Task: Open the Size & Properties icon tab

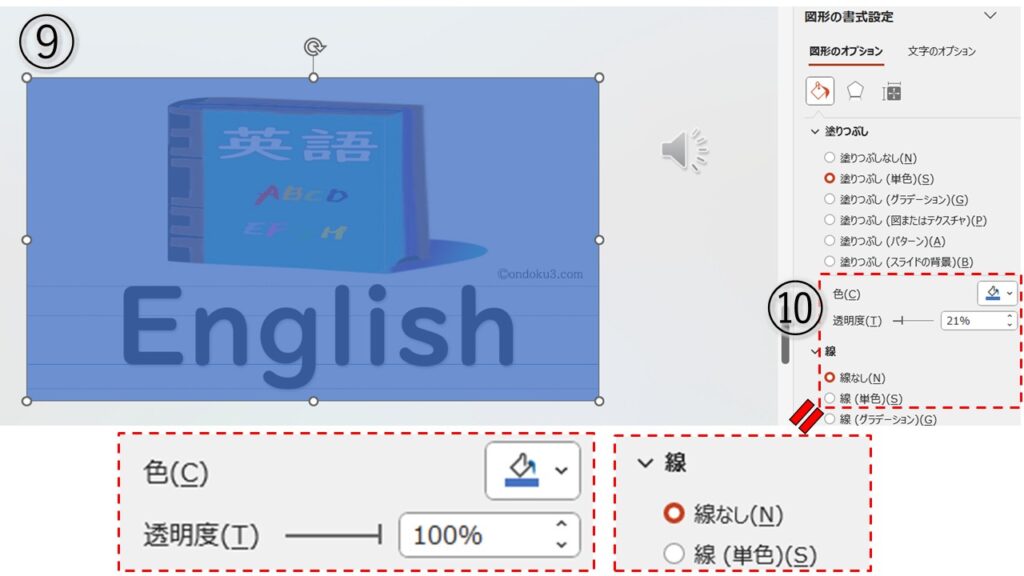Action: 891,92
